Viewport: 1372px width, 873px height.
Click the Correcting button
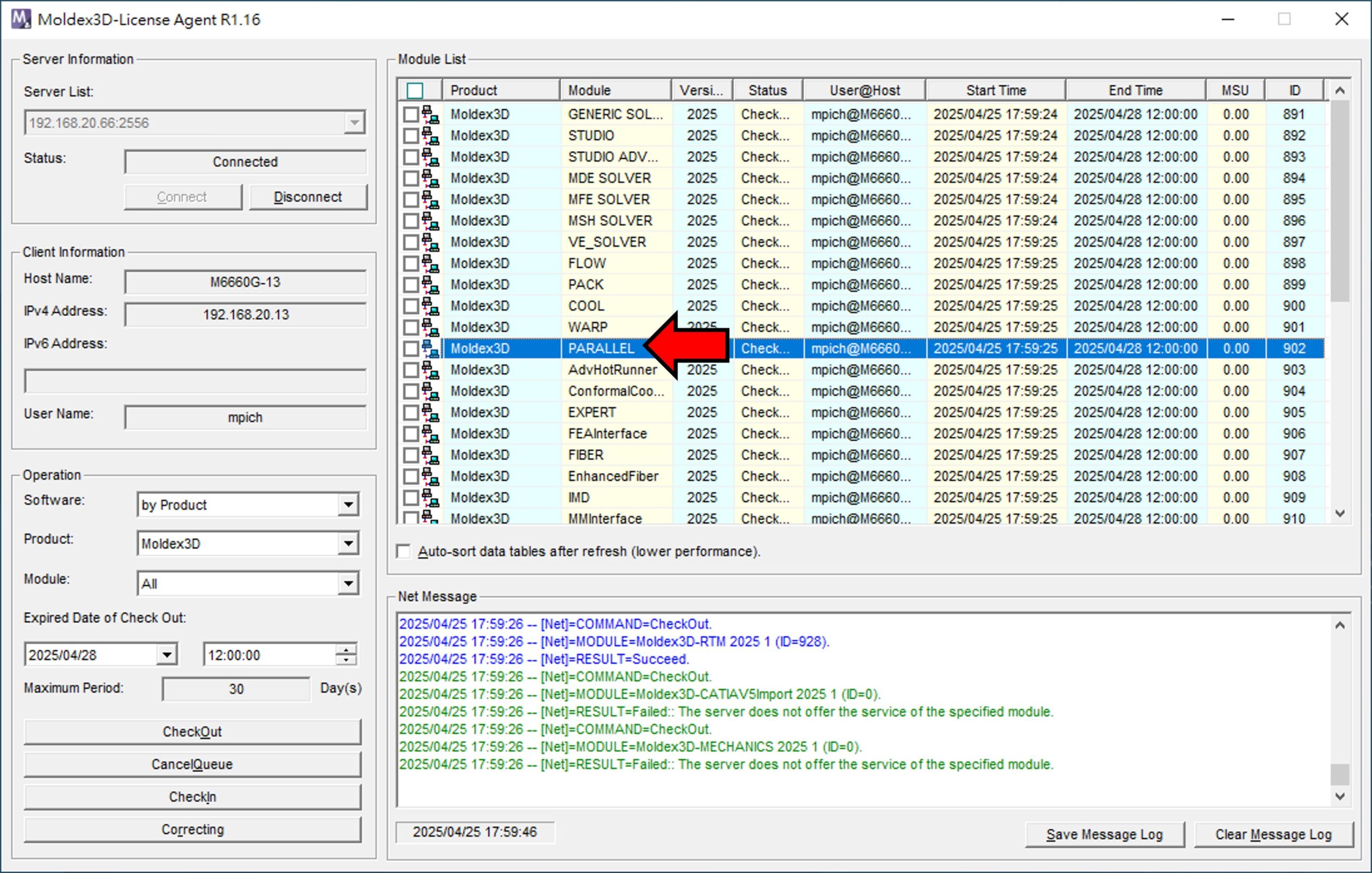pos(192,829)
